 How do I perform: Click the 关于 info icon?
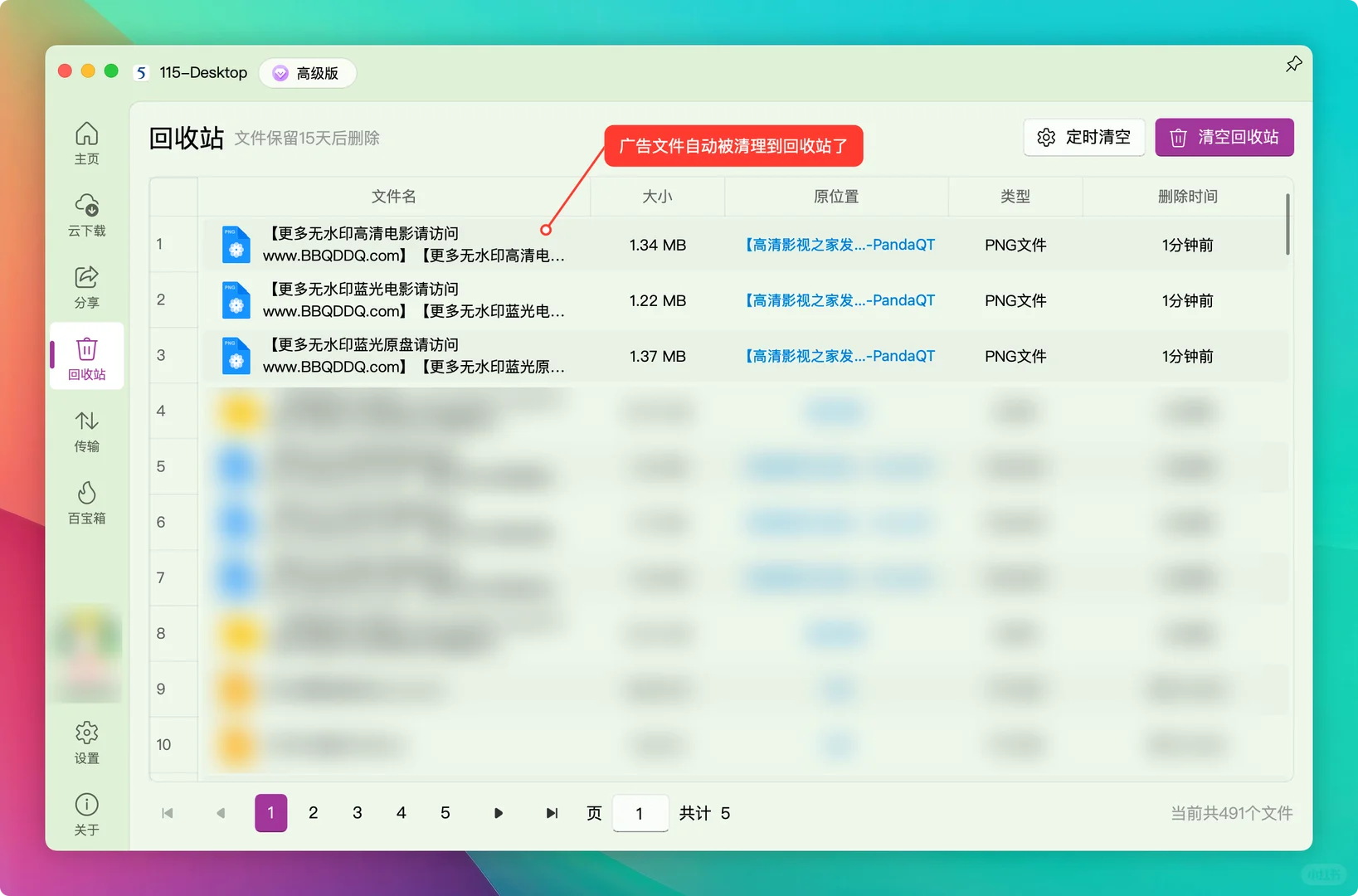pos(86,813)
